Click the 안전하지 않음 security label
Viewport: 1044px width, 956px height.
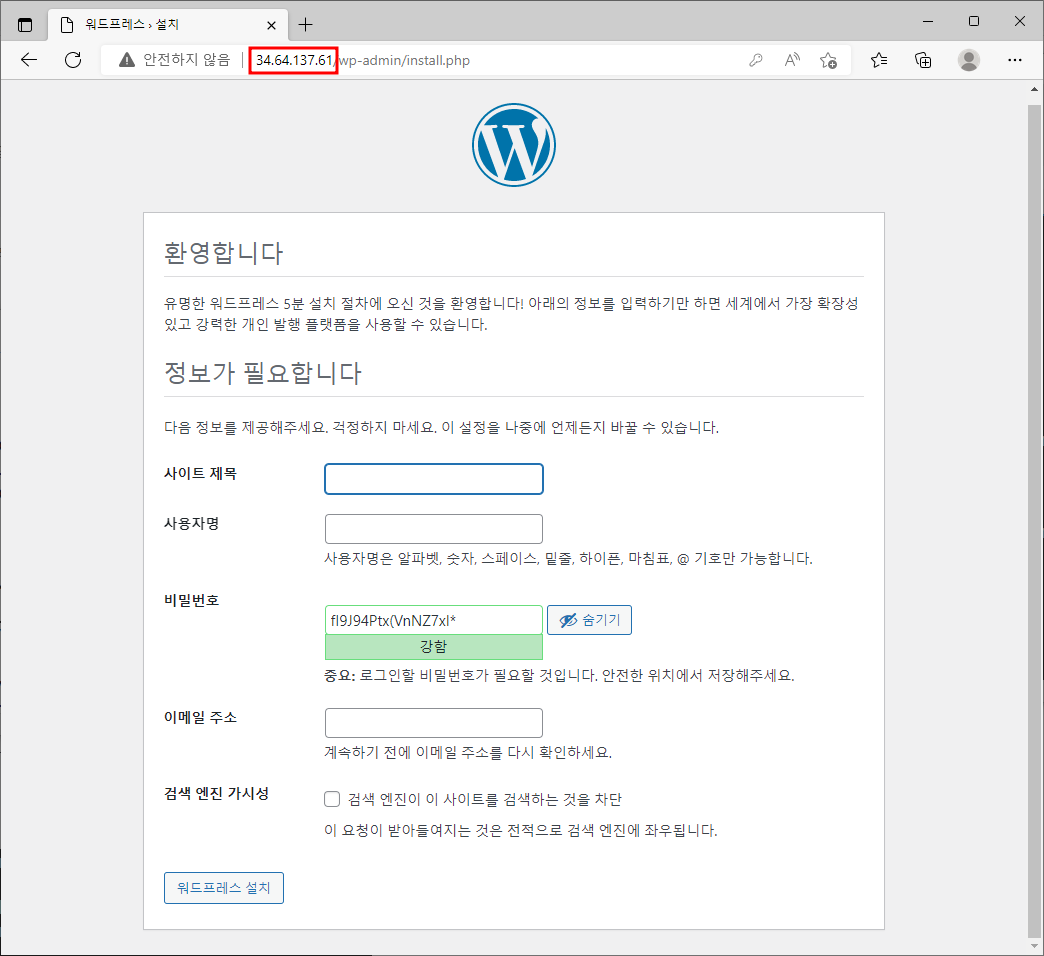pyautogui.click(x=186, y=60)
